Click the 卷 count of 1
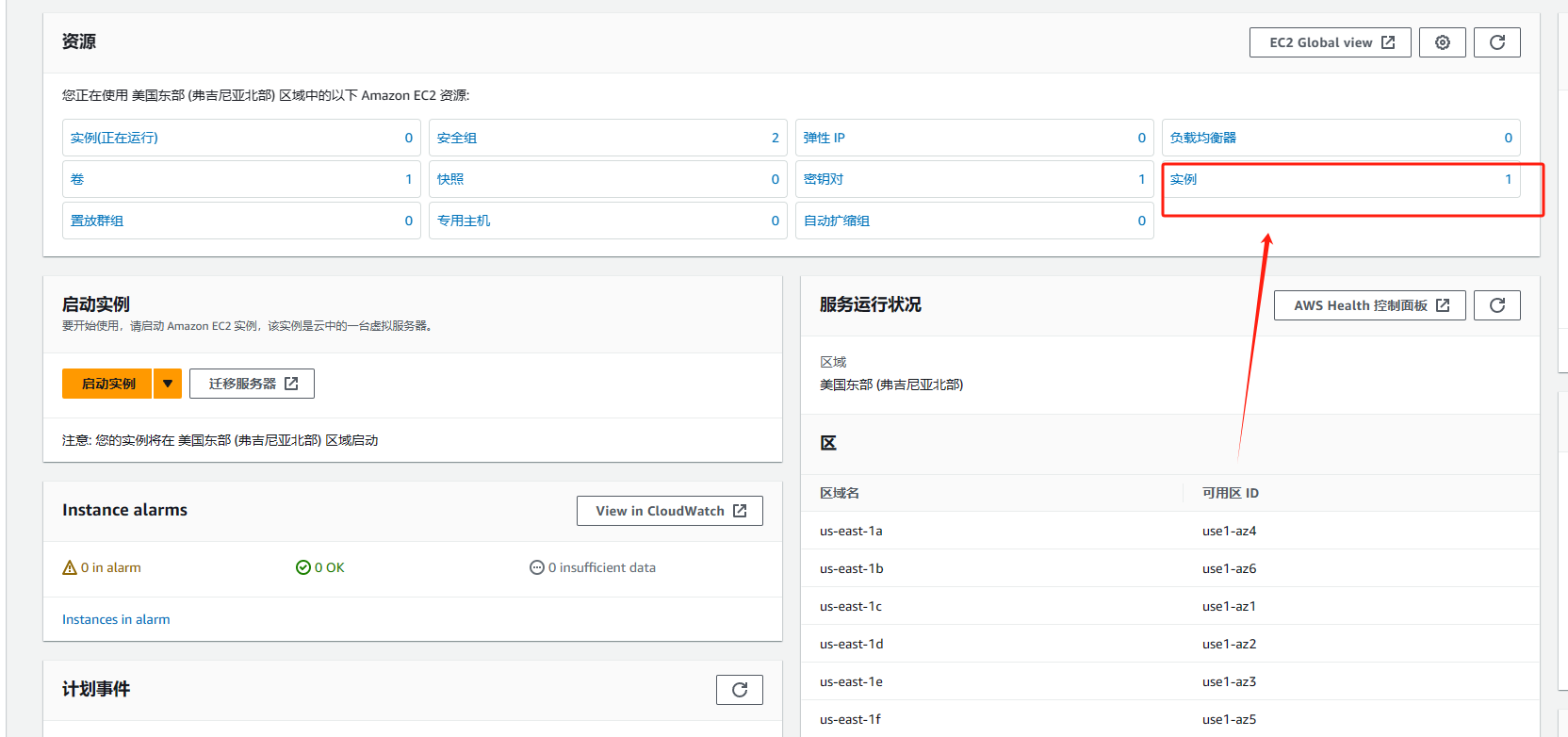 [x=409, y=179]
